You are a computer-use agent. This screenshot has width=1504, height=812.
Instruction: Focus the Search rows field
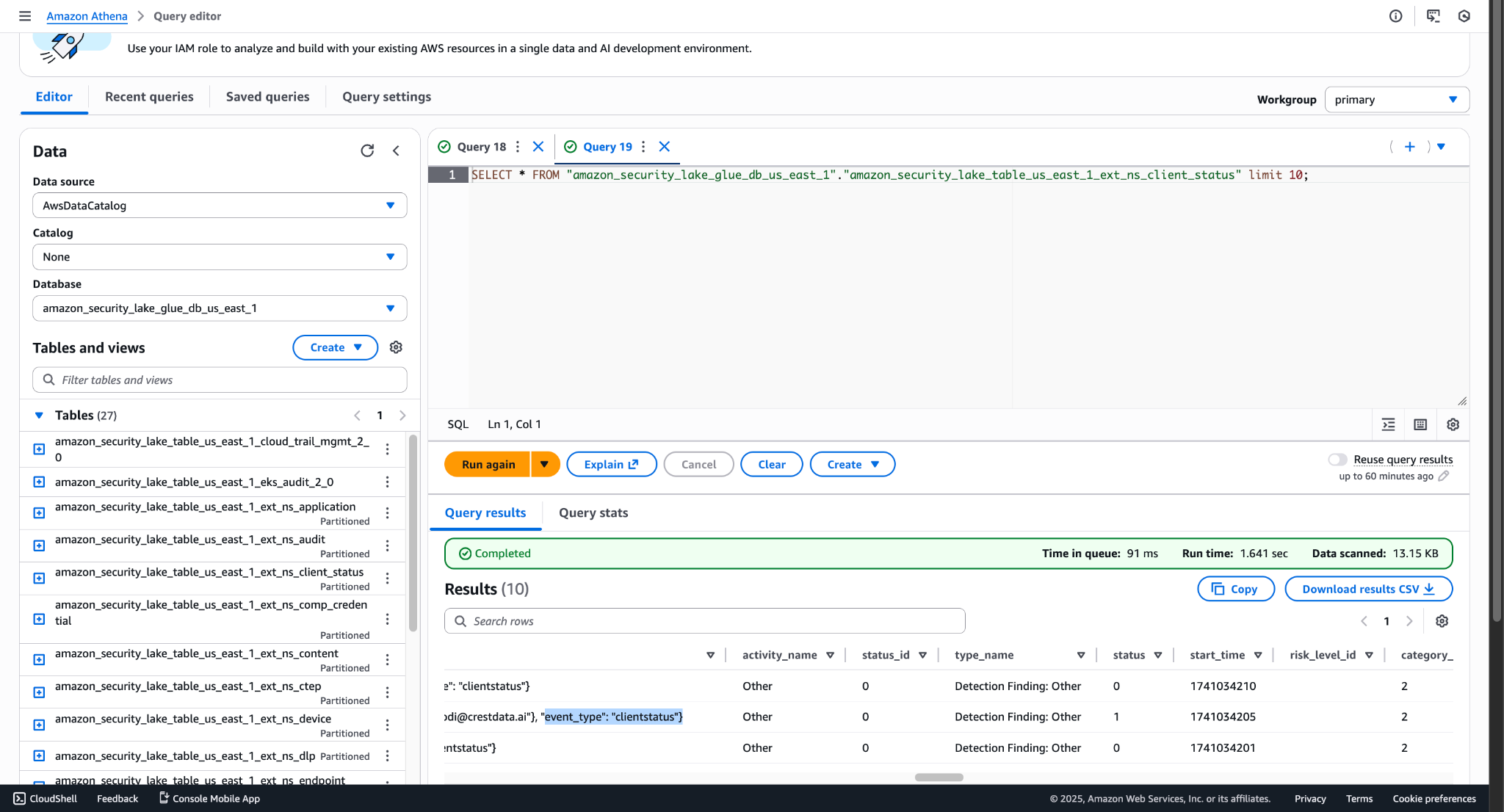click(704, 621)
